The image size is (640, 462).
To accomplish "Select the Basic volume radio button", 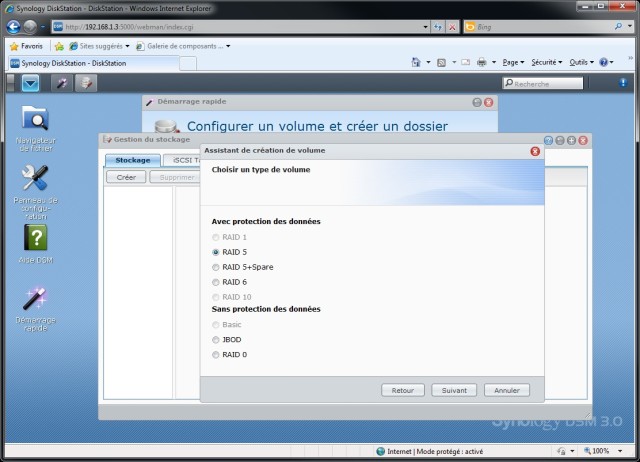I will pos(216,325).
